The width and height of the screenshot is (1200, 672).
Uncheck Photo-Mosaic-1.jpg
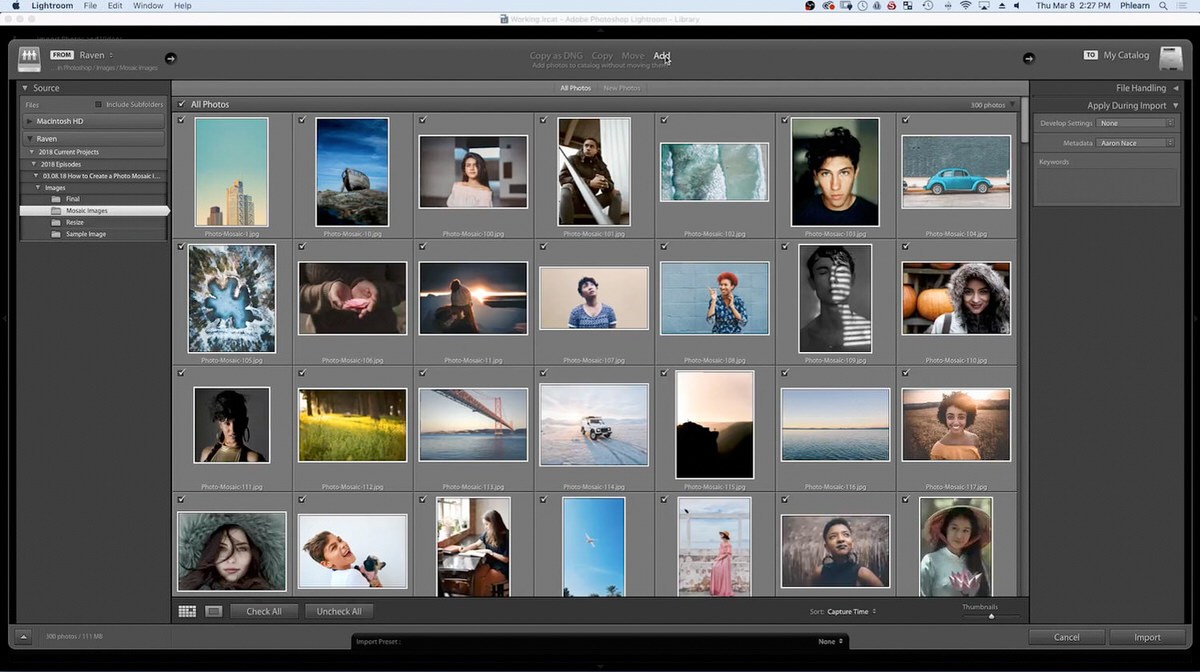click(181, 120)
